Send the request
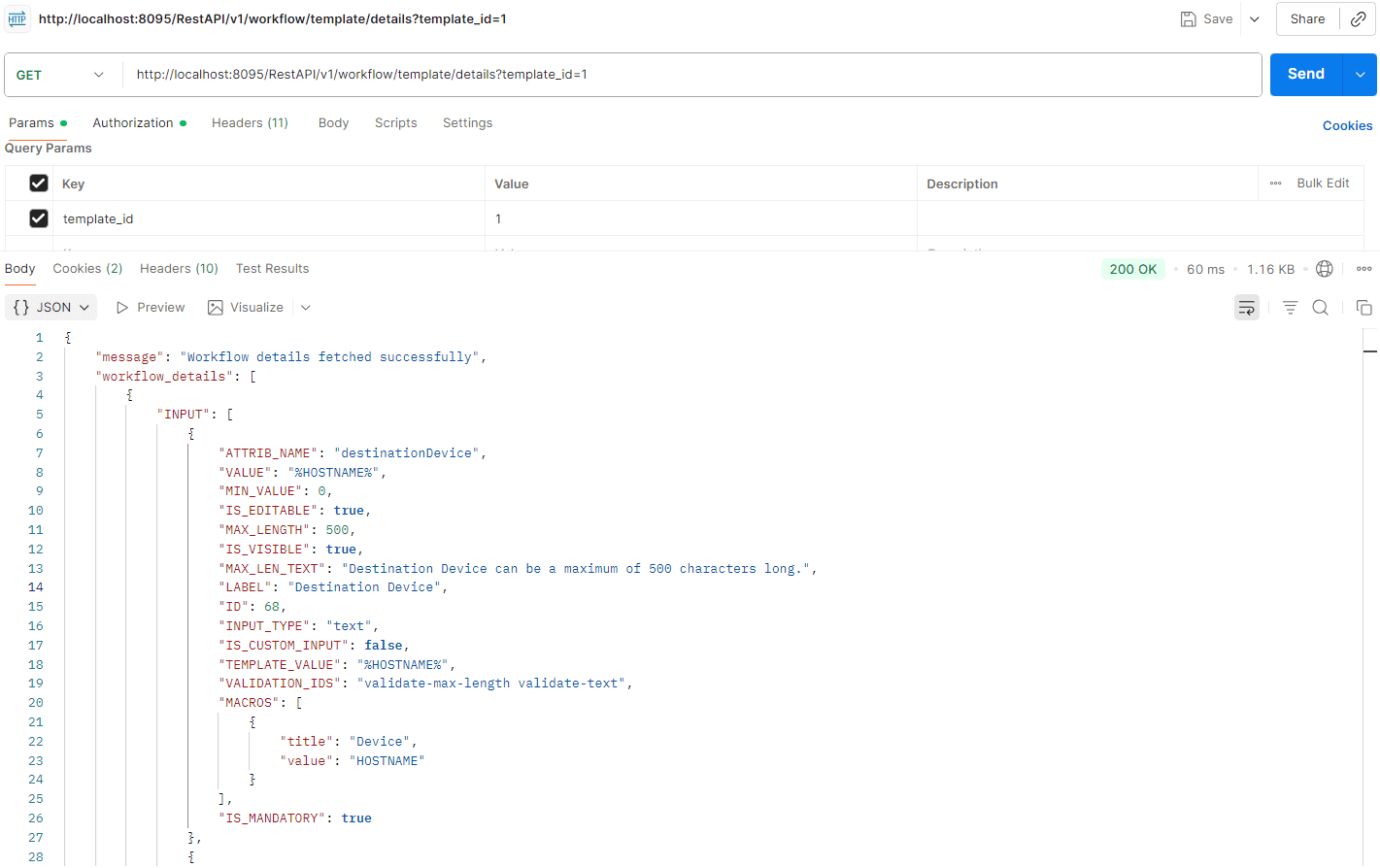Viewport: 1380px width, 868px height. [1304, 74]
